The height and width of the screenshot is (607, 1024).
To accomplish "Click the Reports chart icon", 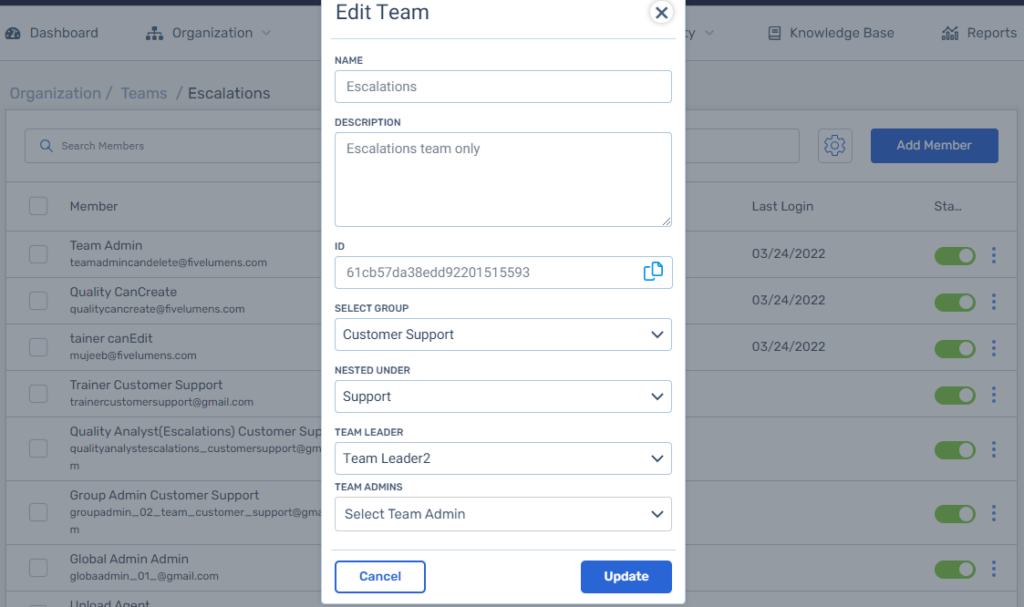I will [x=950, y=33].
